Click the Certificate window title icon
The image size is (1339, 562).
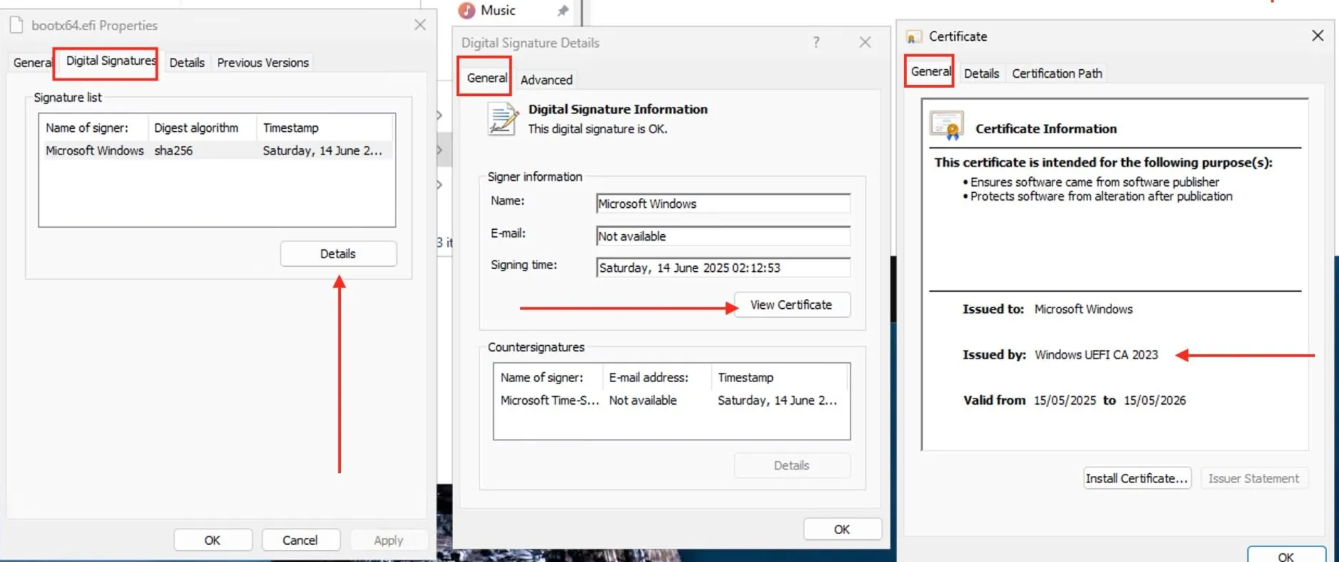click(x=913, y=37)
